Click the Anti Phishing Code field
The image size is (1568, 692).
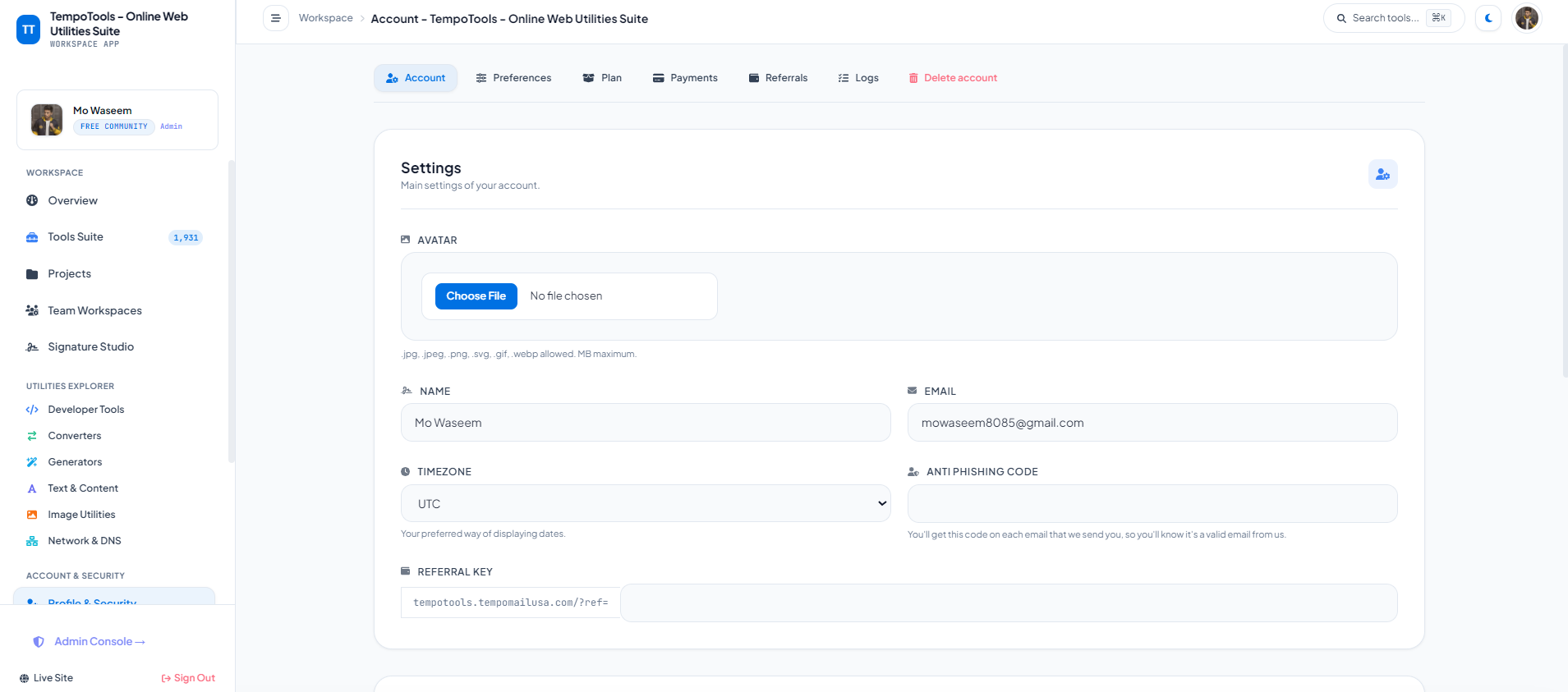[x=1152, y=503]
